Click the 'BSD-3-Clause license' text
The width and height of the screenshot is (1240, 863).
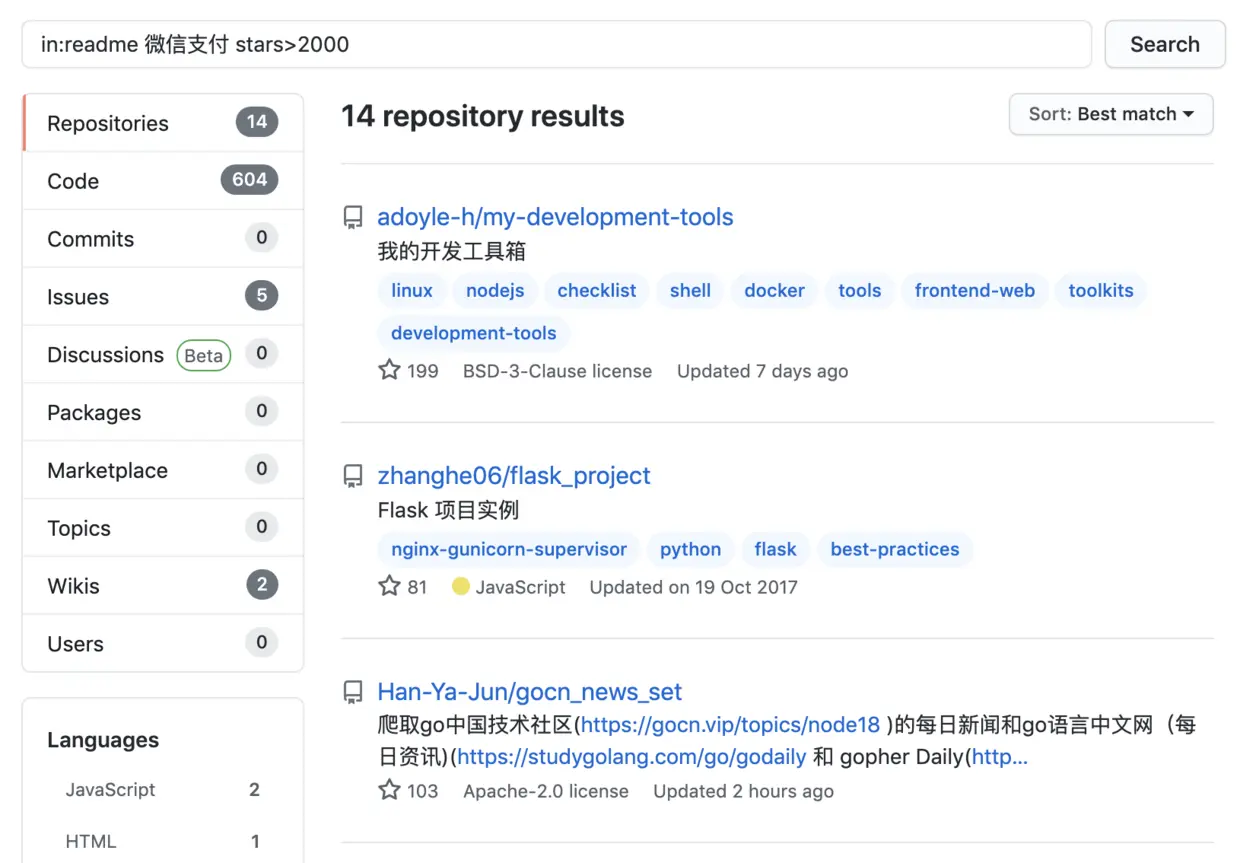tap(557, 371)
